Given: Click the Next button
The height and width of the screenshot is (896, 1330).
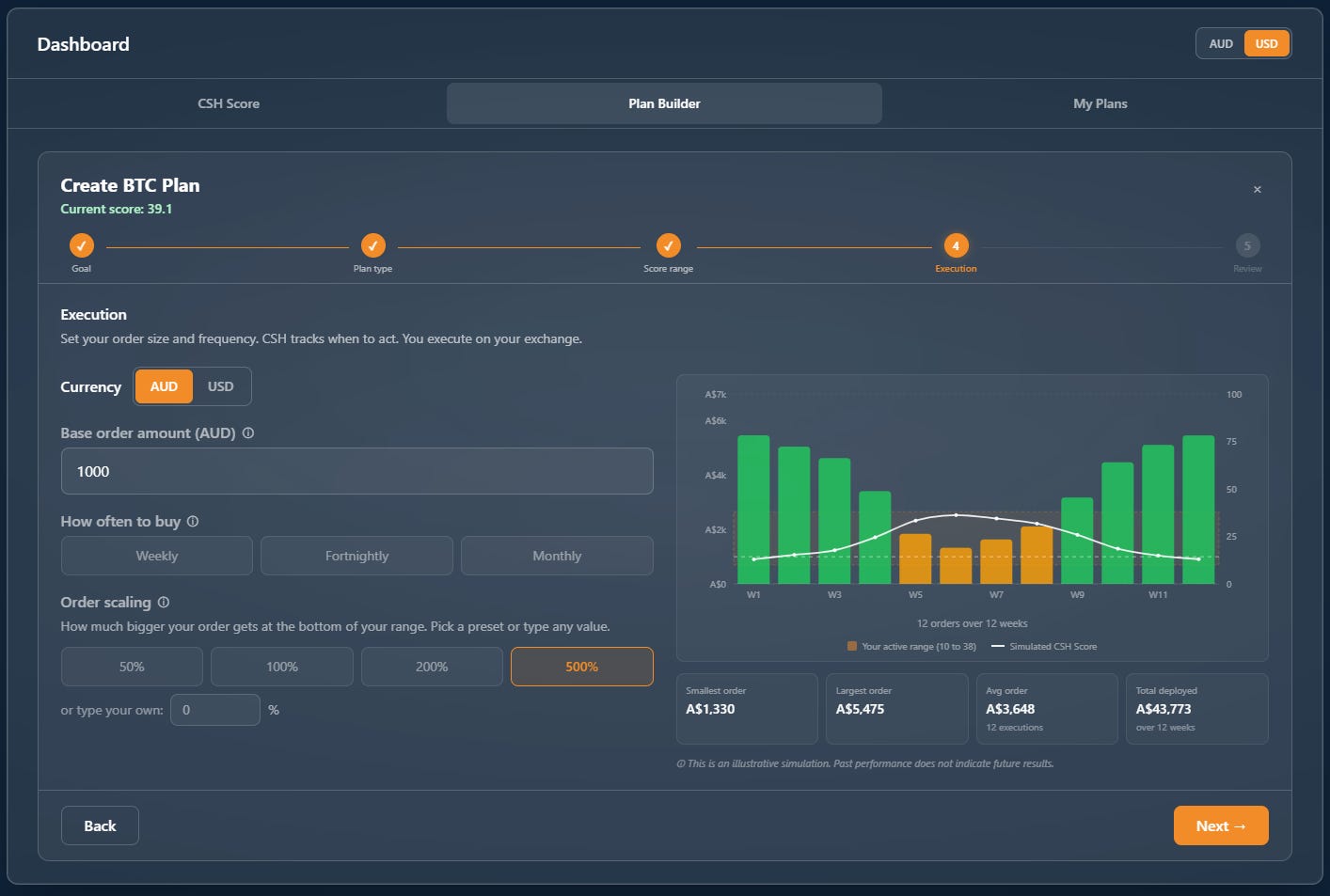Looking at the screenshot, I should click(1221, 825).
